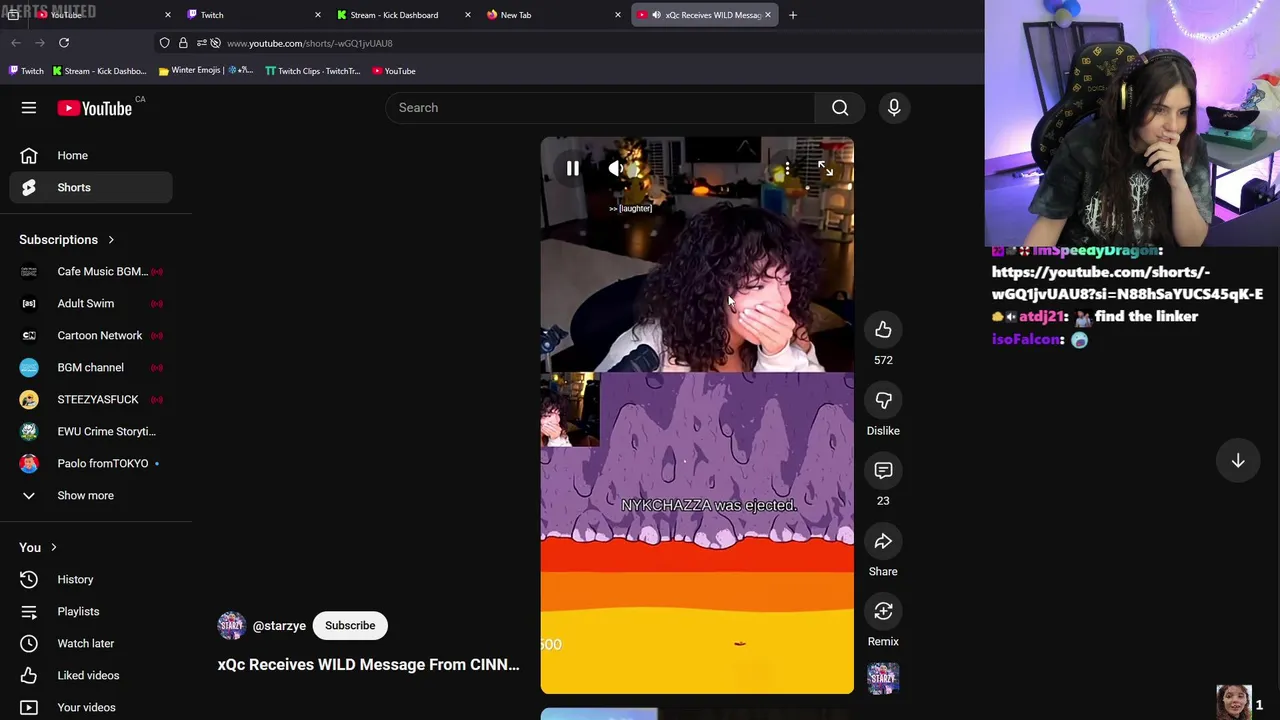This screenshot has height=720, width=1280.
Task: Open STEEZYASFUCK subscription
Action: [x=91, y=399]
